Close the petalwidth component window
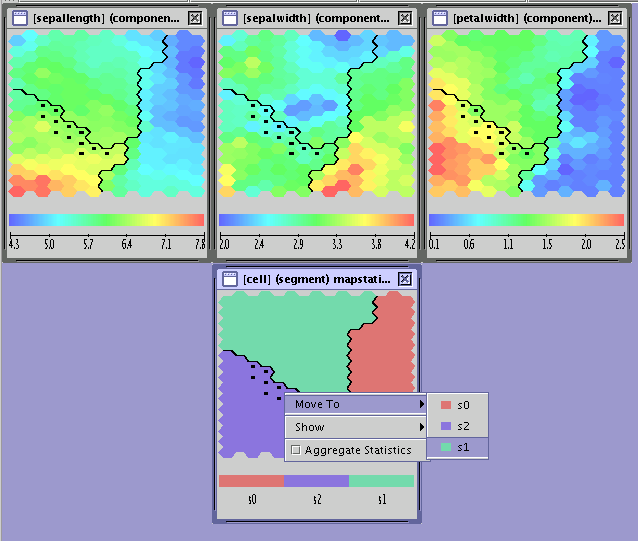Screen dimensions: 638x541 coord(614,17)
